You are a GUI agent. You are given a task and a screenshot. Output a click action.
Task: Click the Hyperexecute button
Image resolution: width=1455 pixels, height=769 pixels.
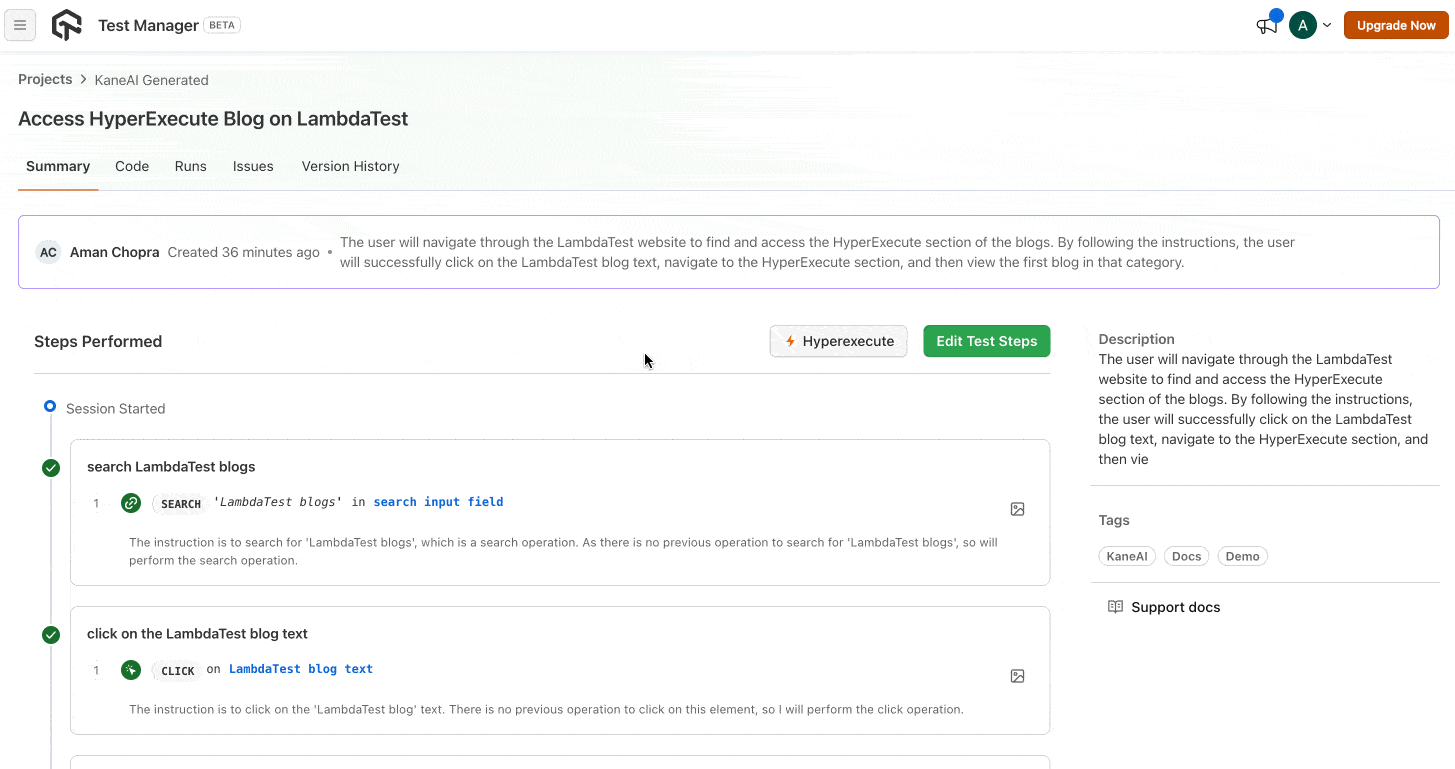pos(838,341)
